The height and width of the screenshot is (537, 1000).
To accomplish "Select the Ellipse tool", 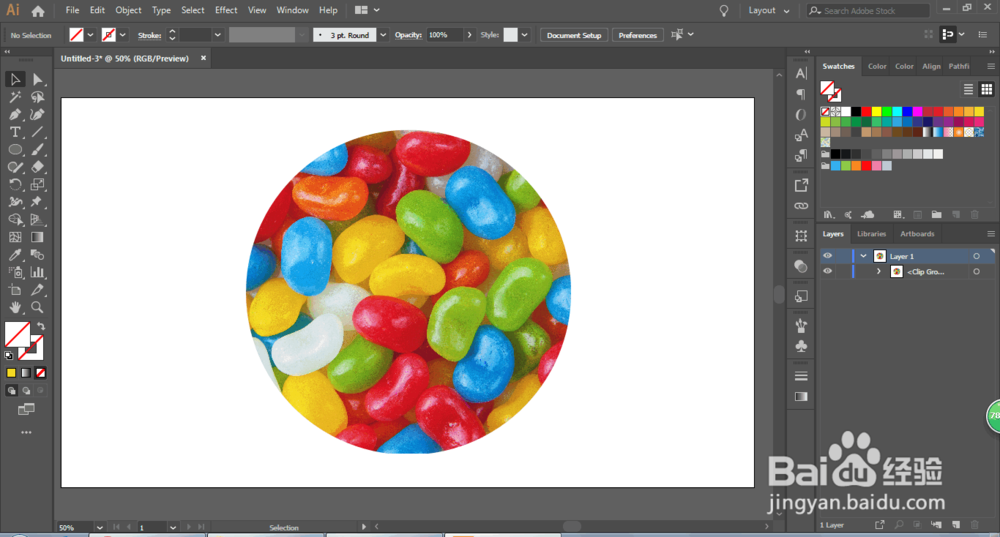I will 15,150.
